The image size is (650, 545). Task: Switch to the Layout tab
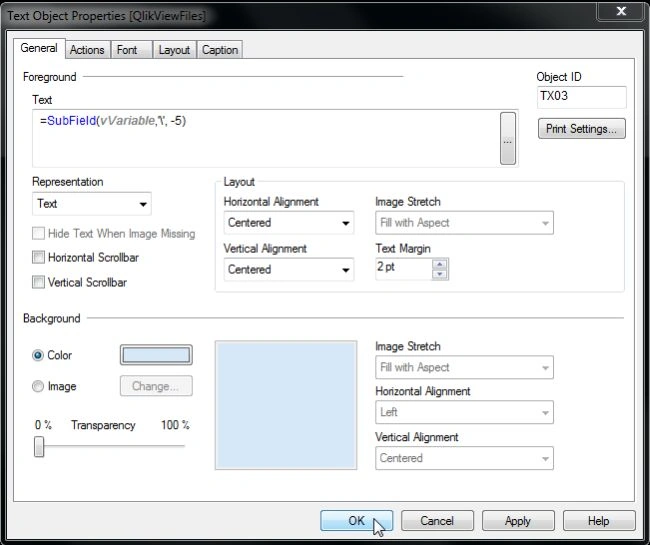174,50
